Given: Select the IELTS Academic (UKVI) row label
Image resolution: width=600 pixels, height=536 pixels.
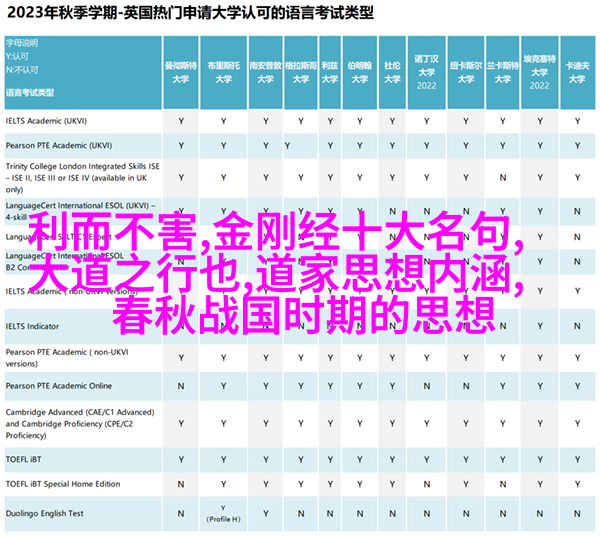Looking at the screenshot, I should pyautogui.click(x=46, y=121).
